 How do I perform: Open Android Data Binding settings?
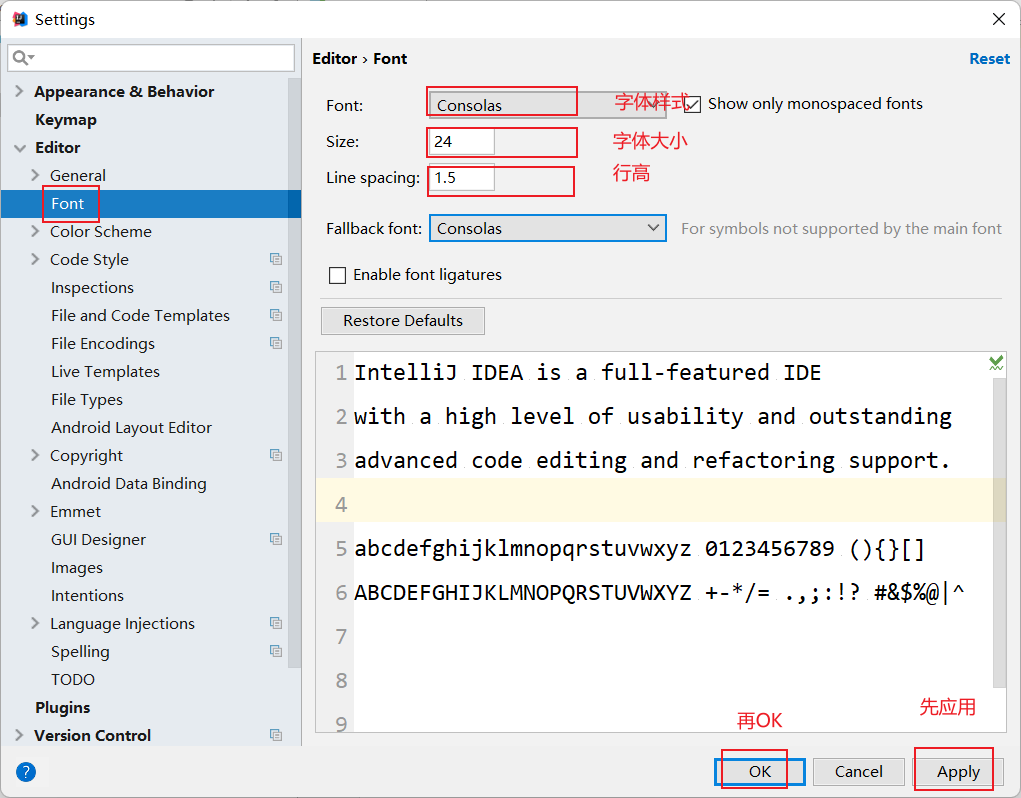click(129, 484)
